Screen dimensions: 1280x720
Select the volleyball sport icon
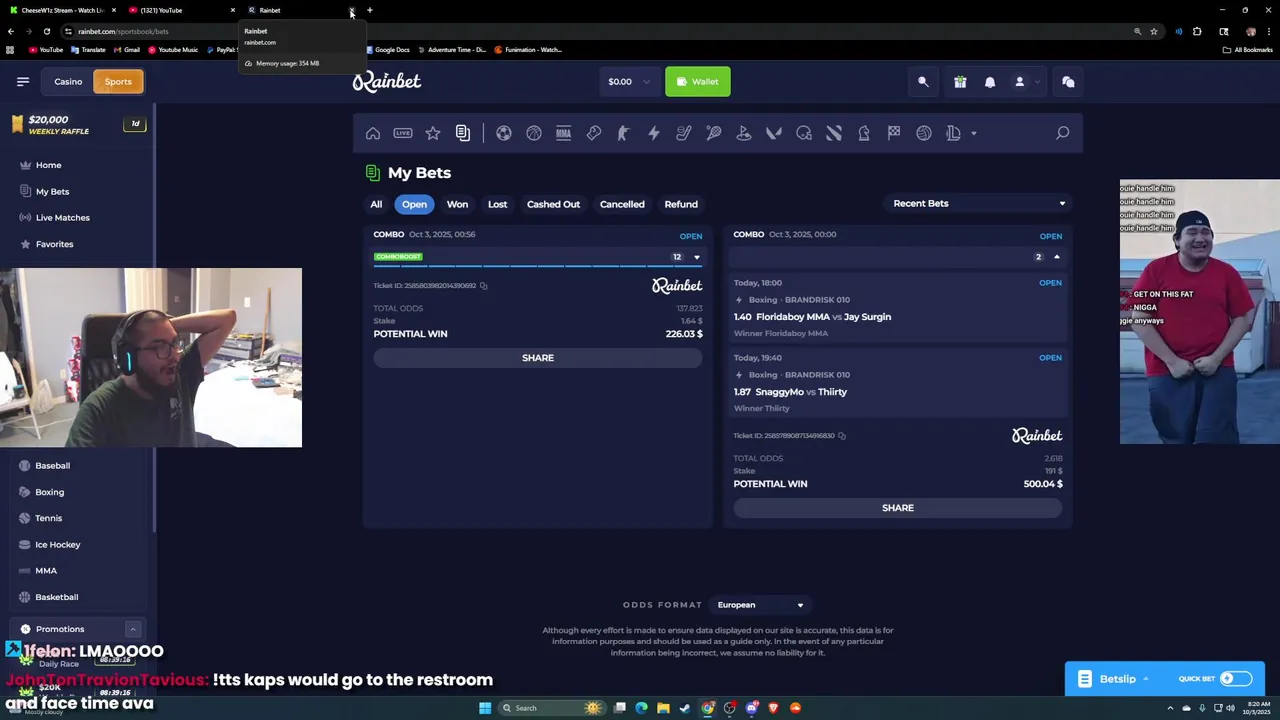[924, 133]
